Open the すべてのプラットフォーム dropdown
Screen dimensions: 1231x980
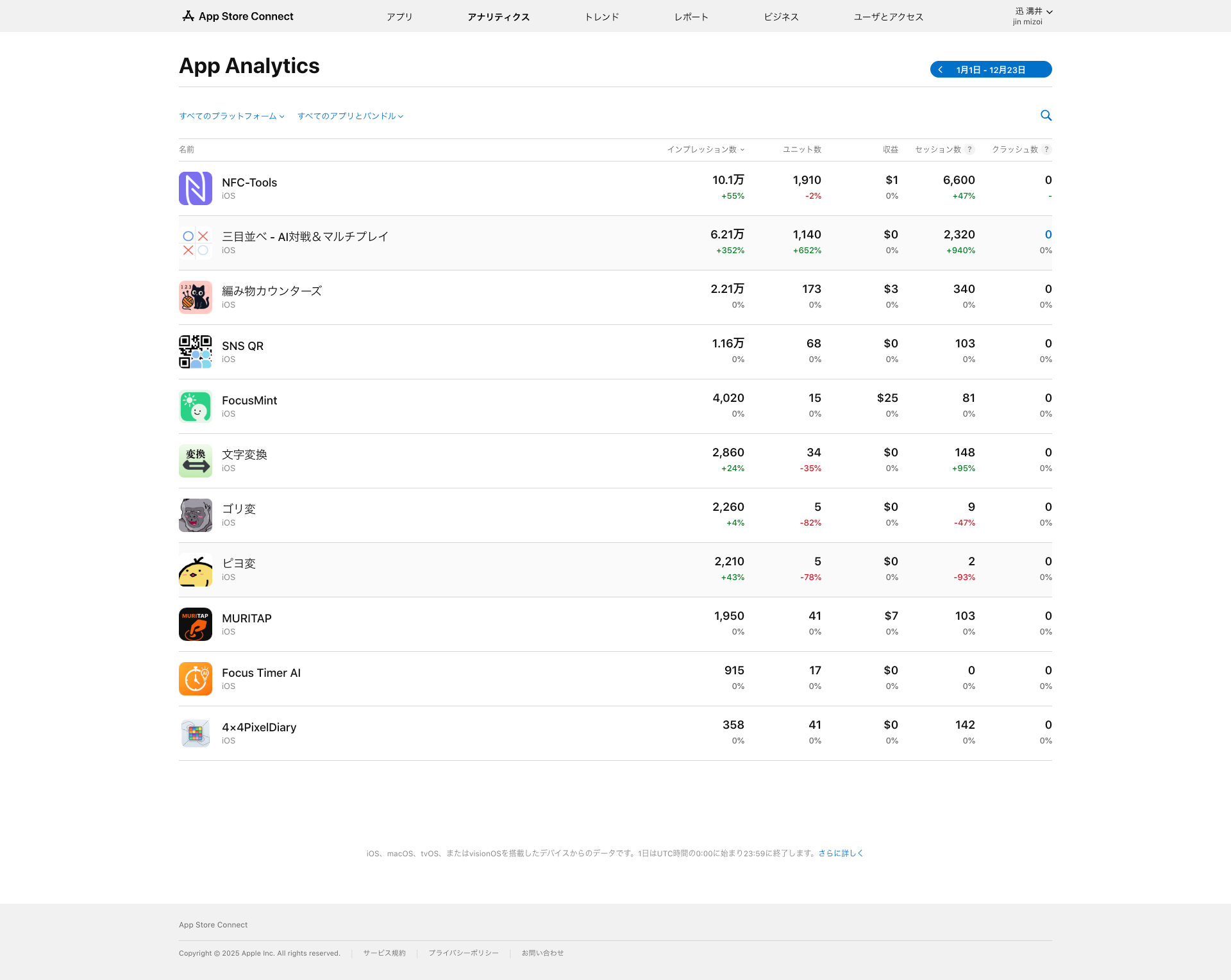coord(232,116)
